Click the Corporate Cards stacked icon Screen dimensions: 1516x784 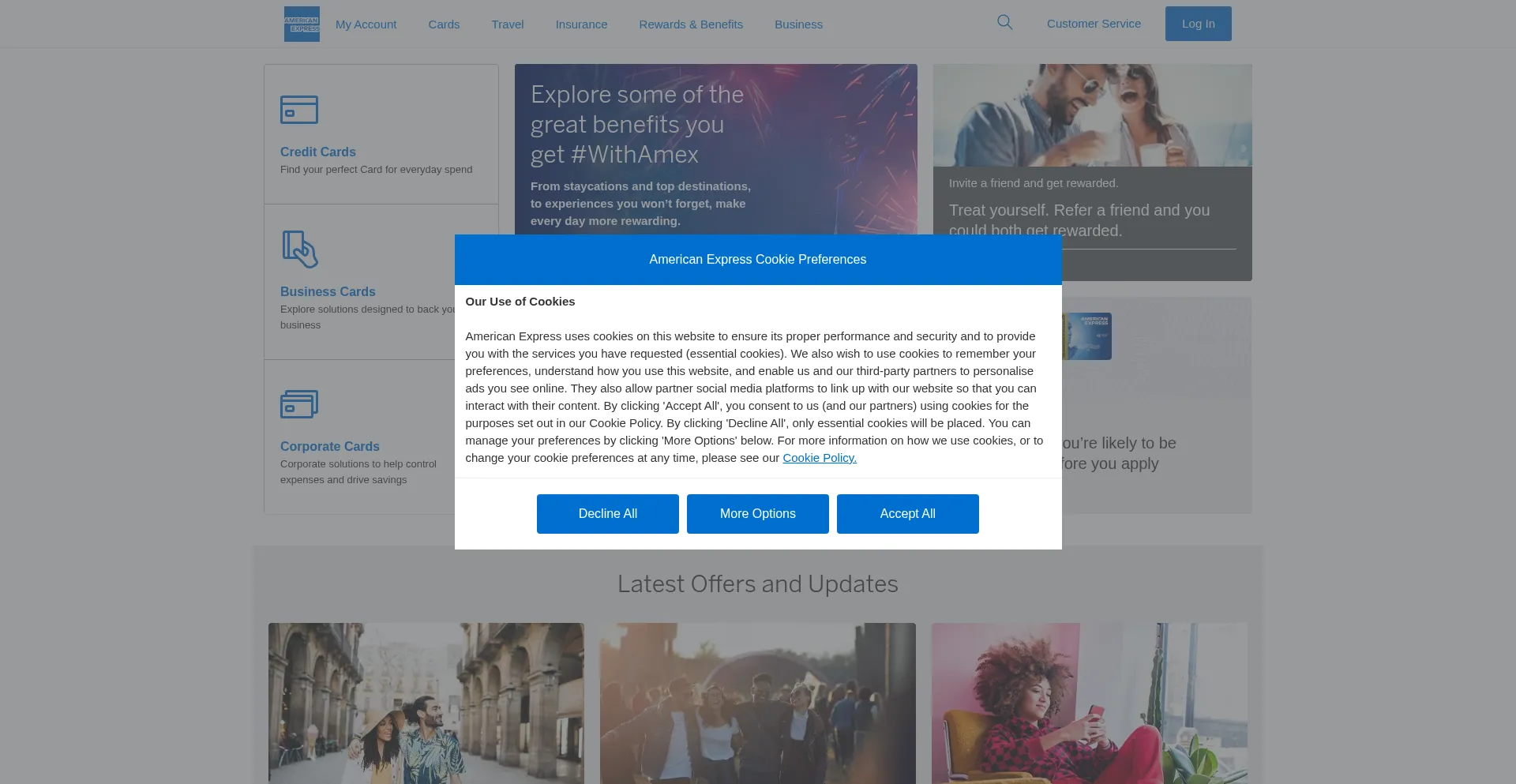point(299,404)
